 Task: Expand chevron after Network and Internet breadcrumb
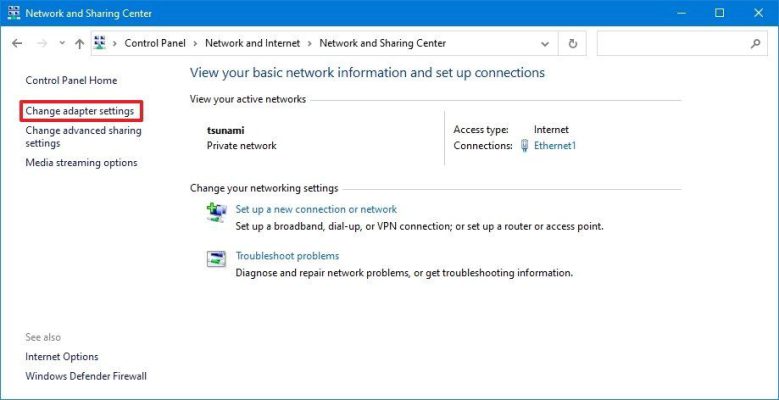click(x=310, y=44)
